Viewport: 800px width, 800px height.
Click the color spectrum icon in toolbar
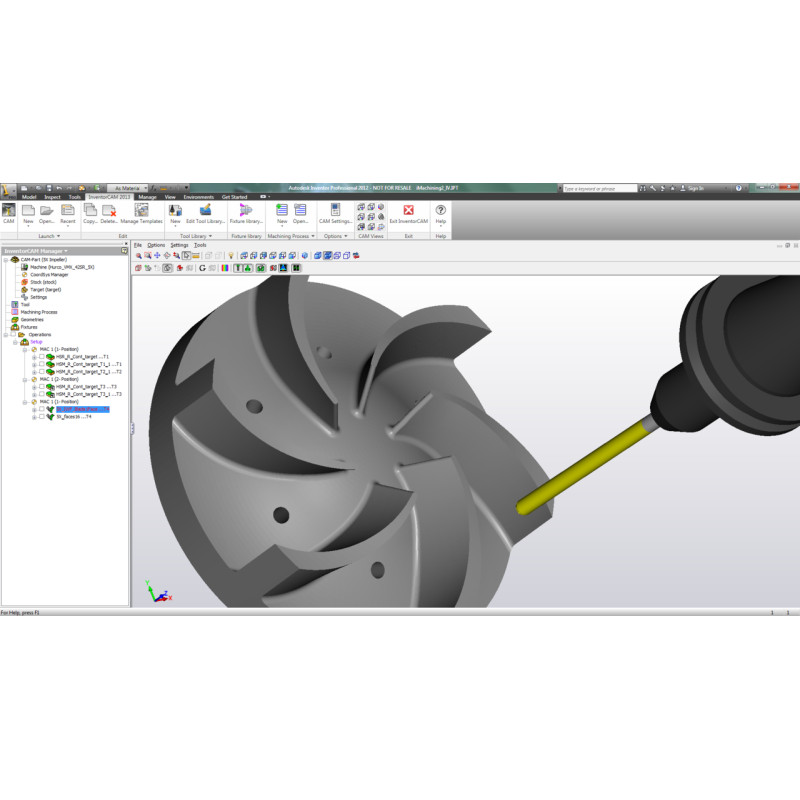[x=225, y=268]
